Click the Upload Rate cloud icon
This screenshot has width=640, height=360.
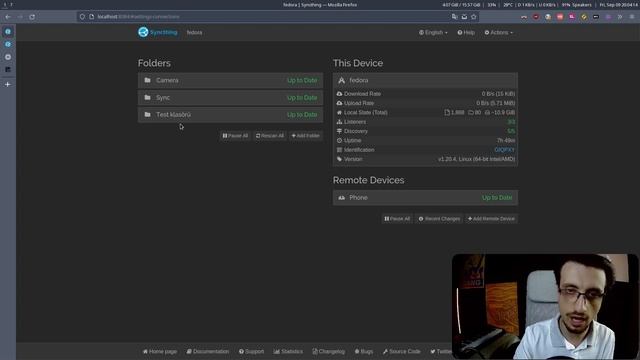(x=339, y=103)
